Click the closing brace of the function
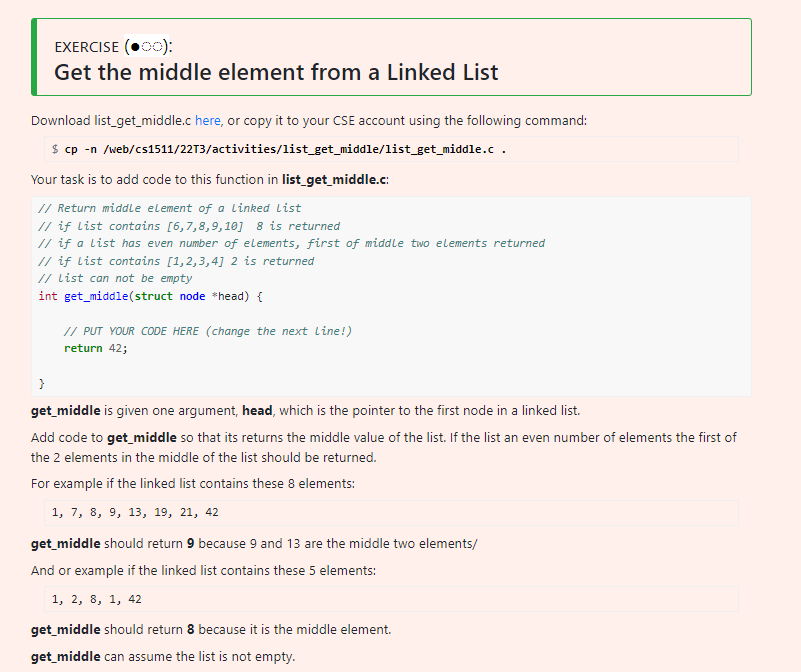The image size is (801, 672). click(43, 383)
